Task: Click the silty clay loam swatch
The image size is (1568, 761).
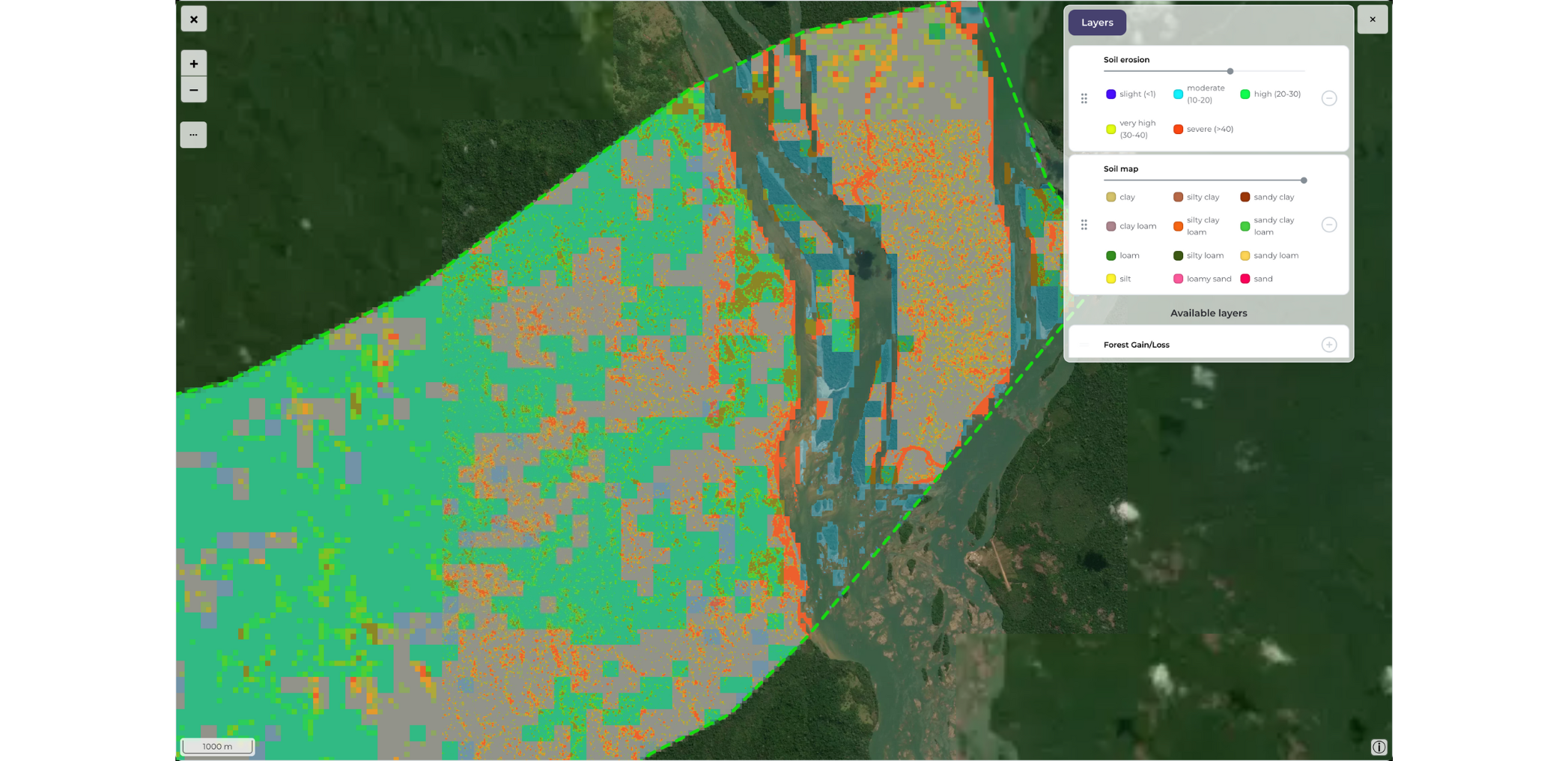Action: pyautogui.click(x=1178, y=226)
